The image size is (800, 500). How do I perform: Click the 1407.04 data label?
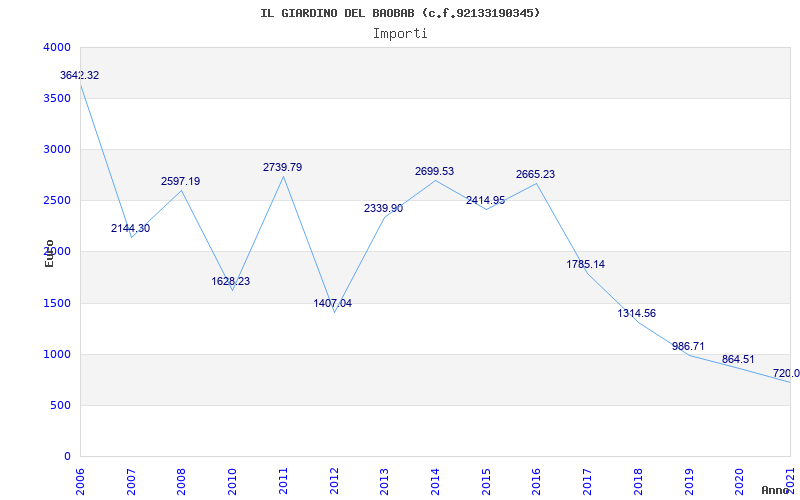333,304
